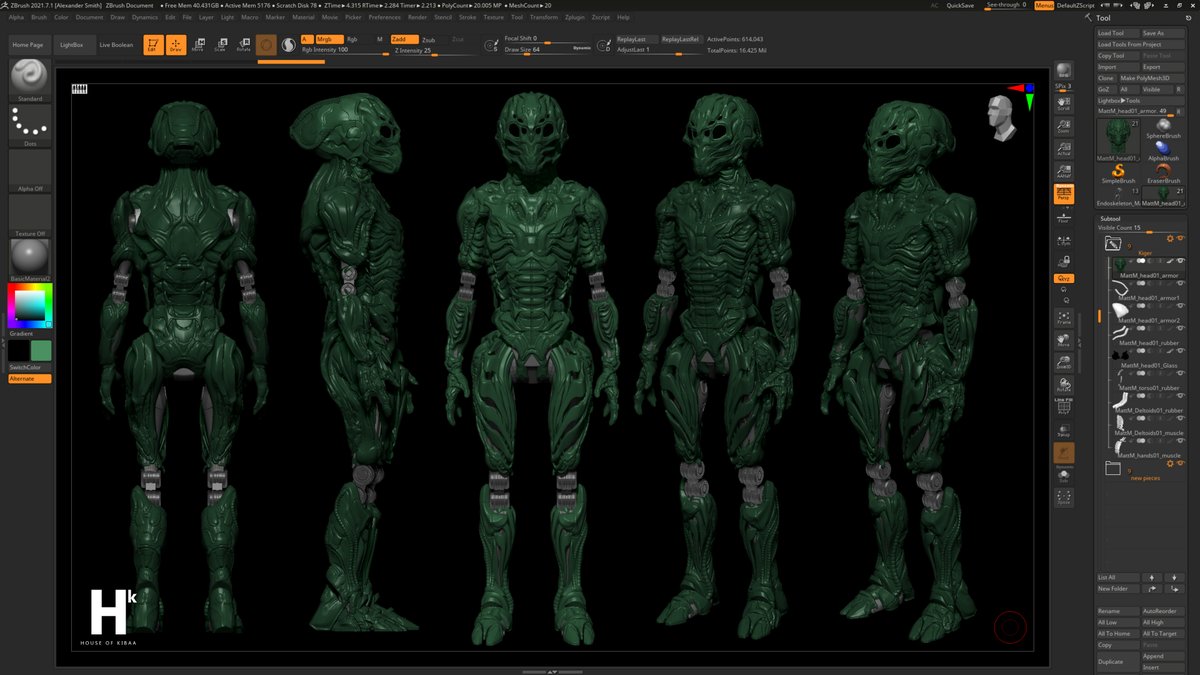Select the SphereBrush tool thumbnail
1200x675 pixels.
click(x=1162, y=128)
